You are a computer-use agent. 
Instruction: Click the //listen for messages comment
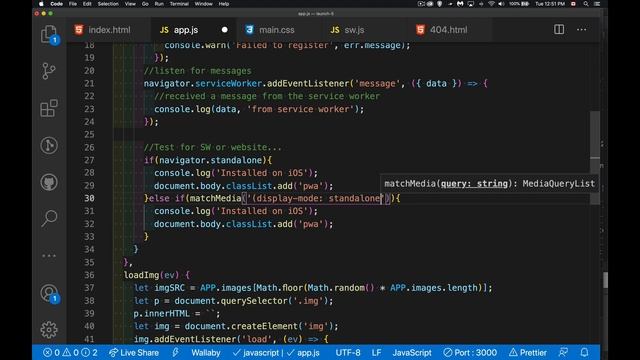coord(198,71)
